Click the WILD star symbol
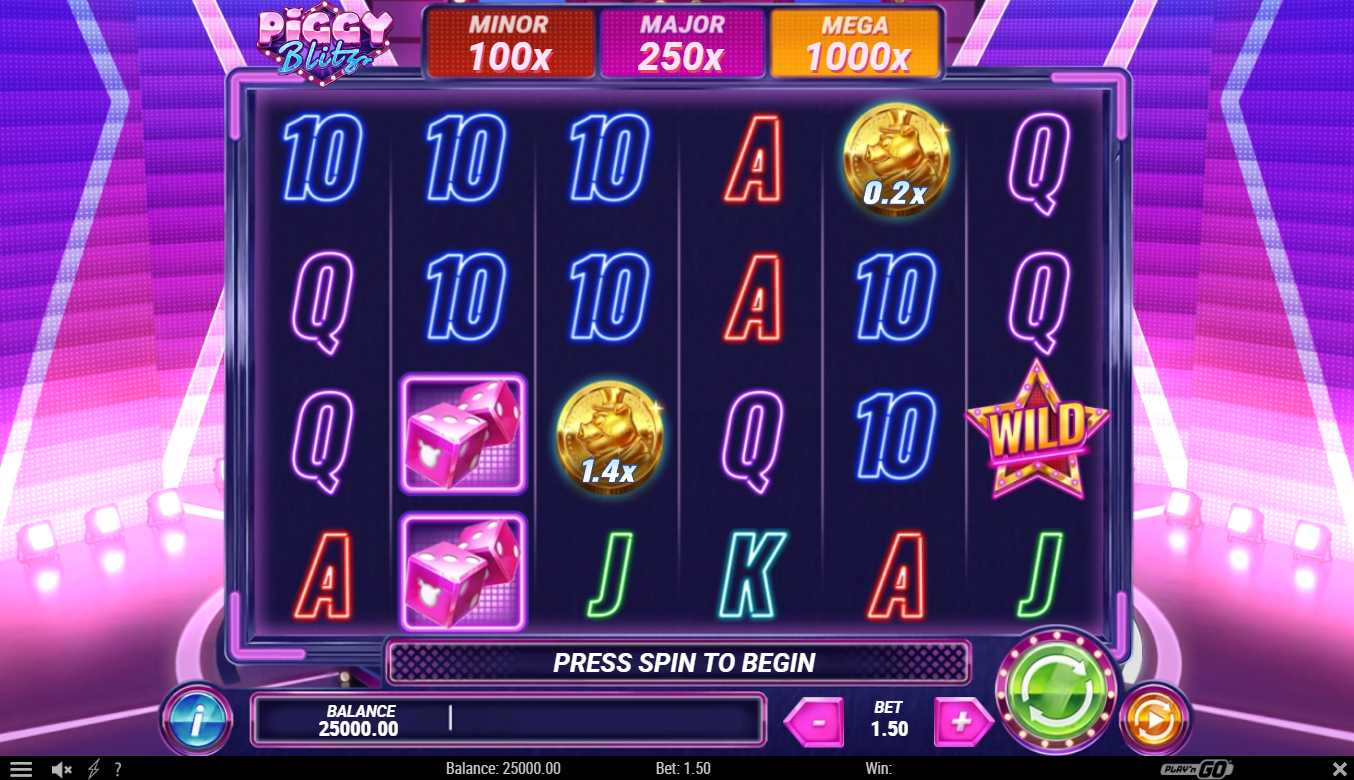This screenshot has width=1354, height=780. [1037, 430]
